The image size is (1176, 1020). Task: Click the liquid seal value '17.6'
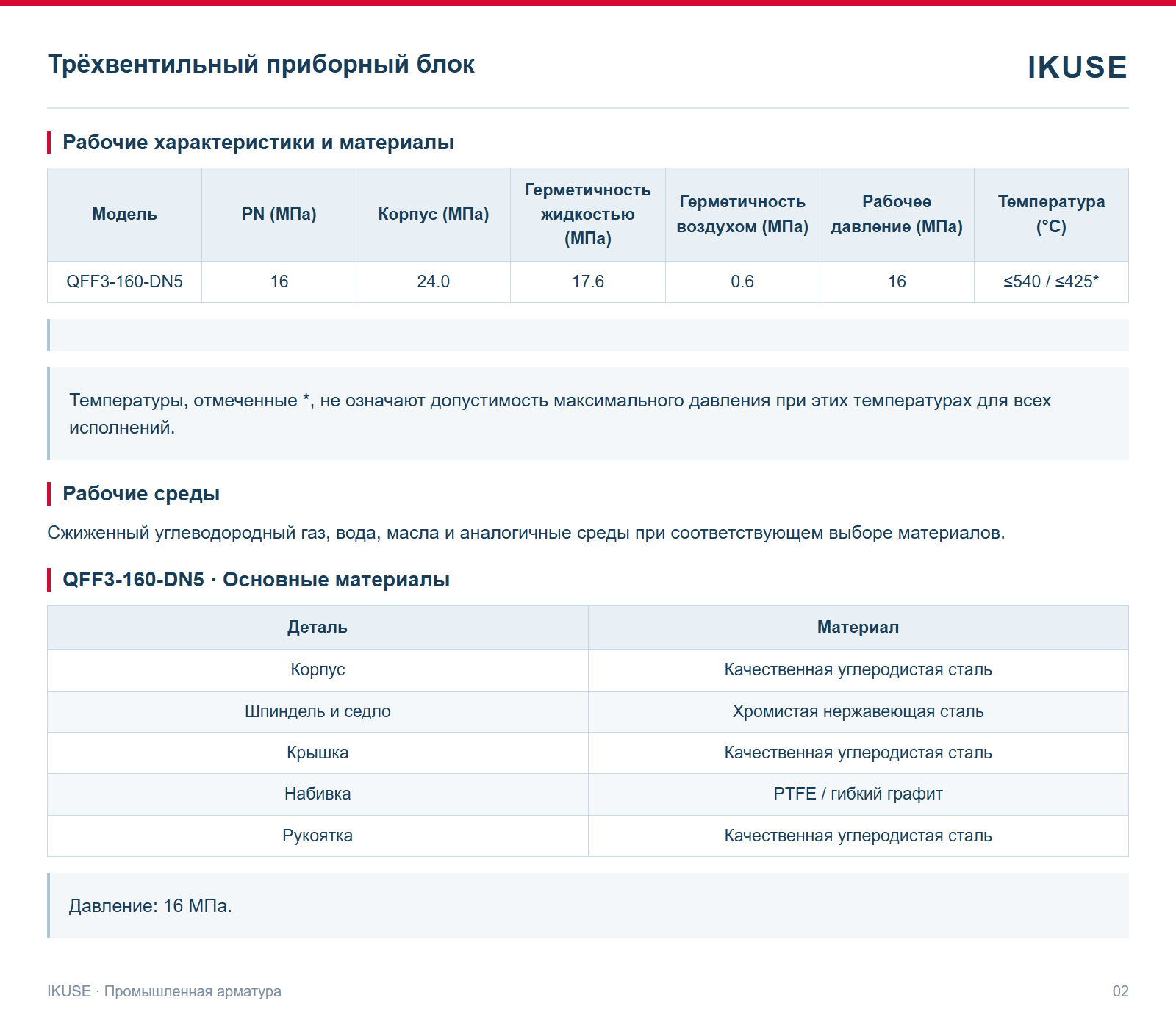point(588,281)
